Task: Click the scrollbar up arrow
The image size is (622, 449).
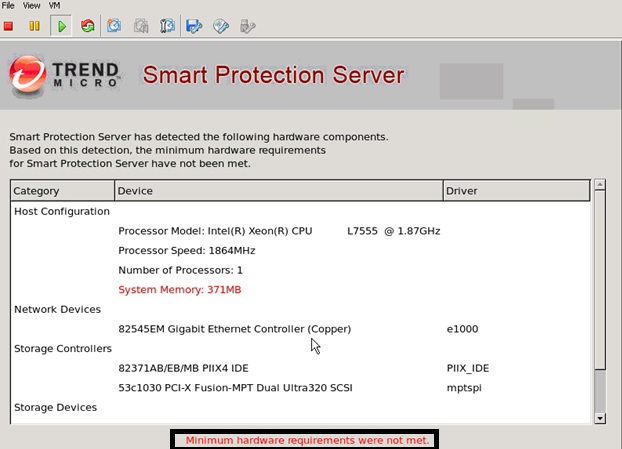Action: pyautogui.click(x=600, y=186)
